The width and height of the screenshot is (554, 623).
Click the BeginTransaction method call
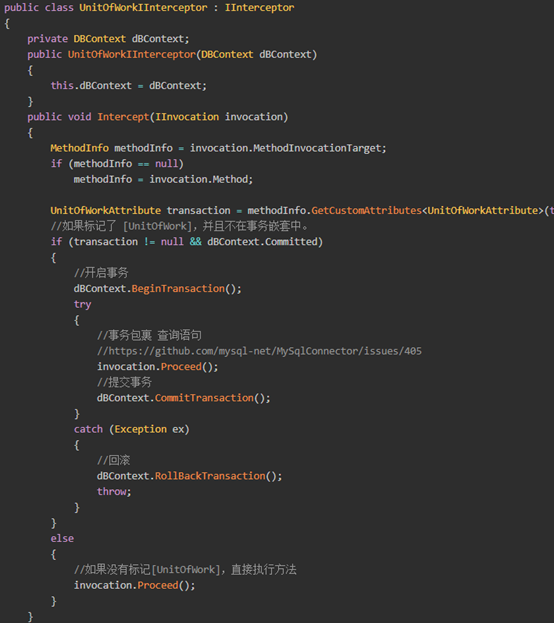point(178,289)
